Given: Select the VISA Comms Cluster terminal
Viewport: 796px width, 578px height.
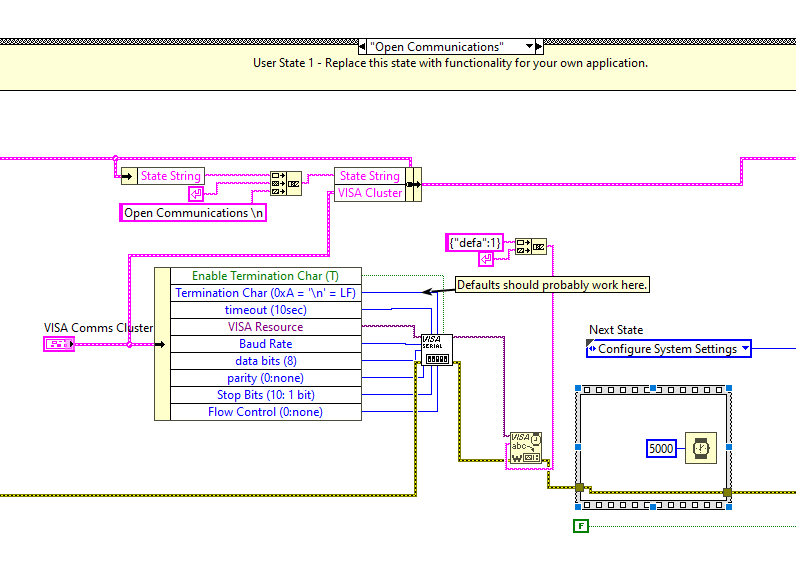Looking at the screenshot, I should point(59,344).
